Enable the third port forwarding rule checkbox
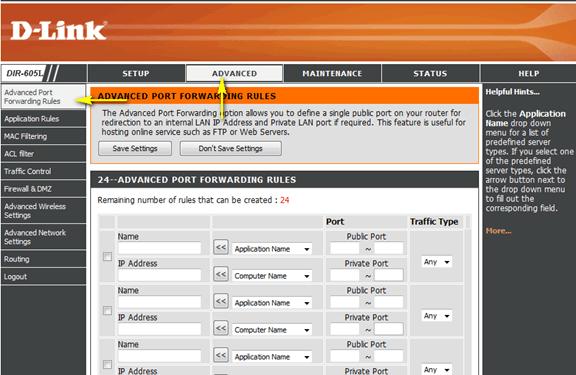This screenshot has width=576, height=375. (x=107, y=364)
